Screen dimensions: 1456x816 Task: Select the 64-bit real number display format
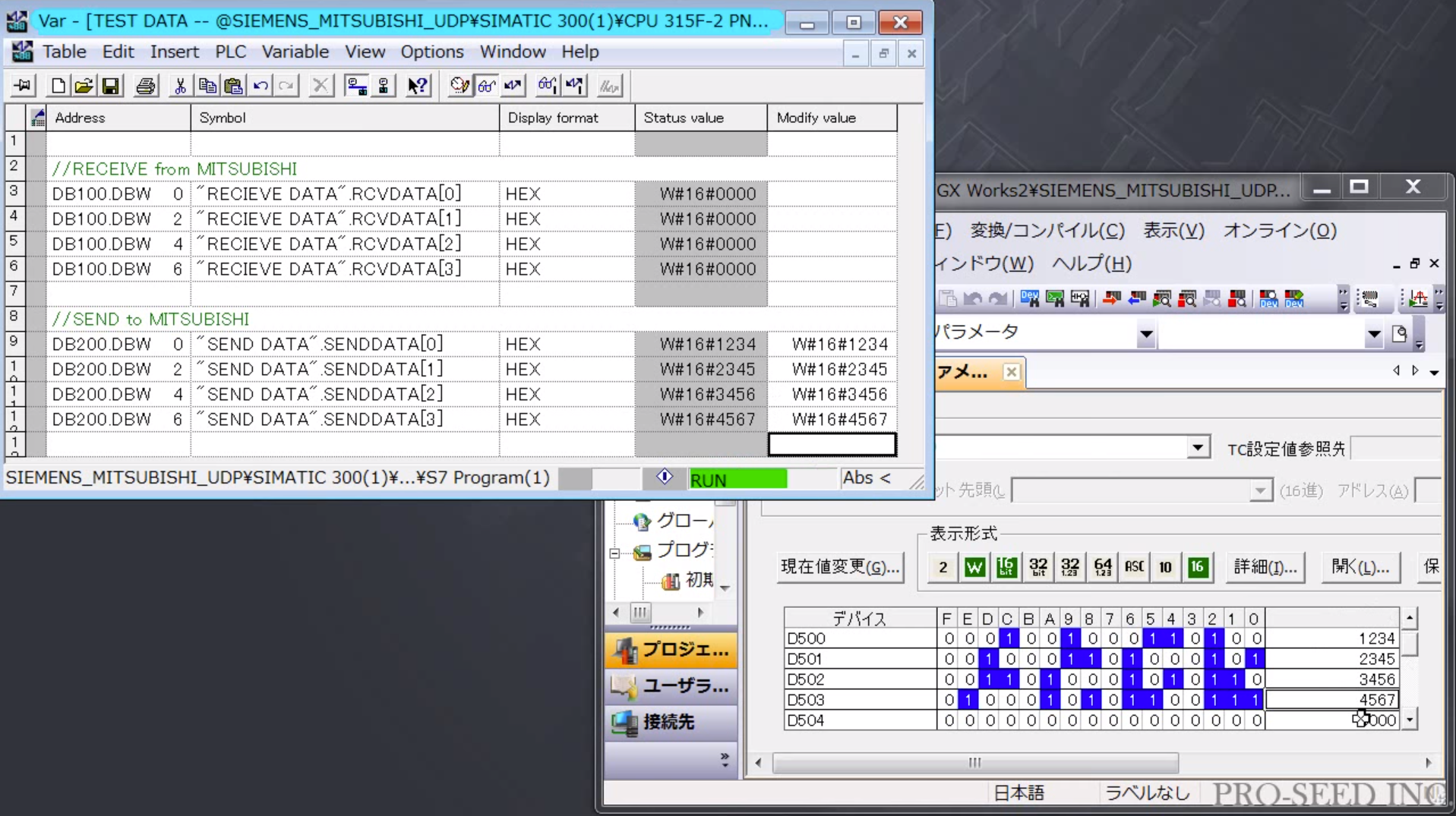1102,567
